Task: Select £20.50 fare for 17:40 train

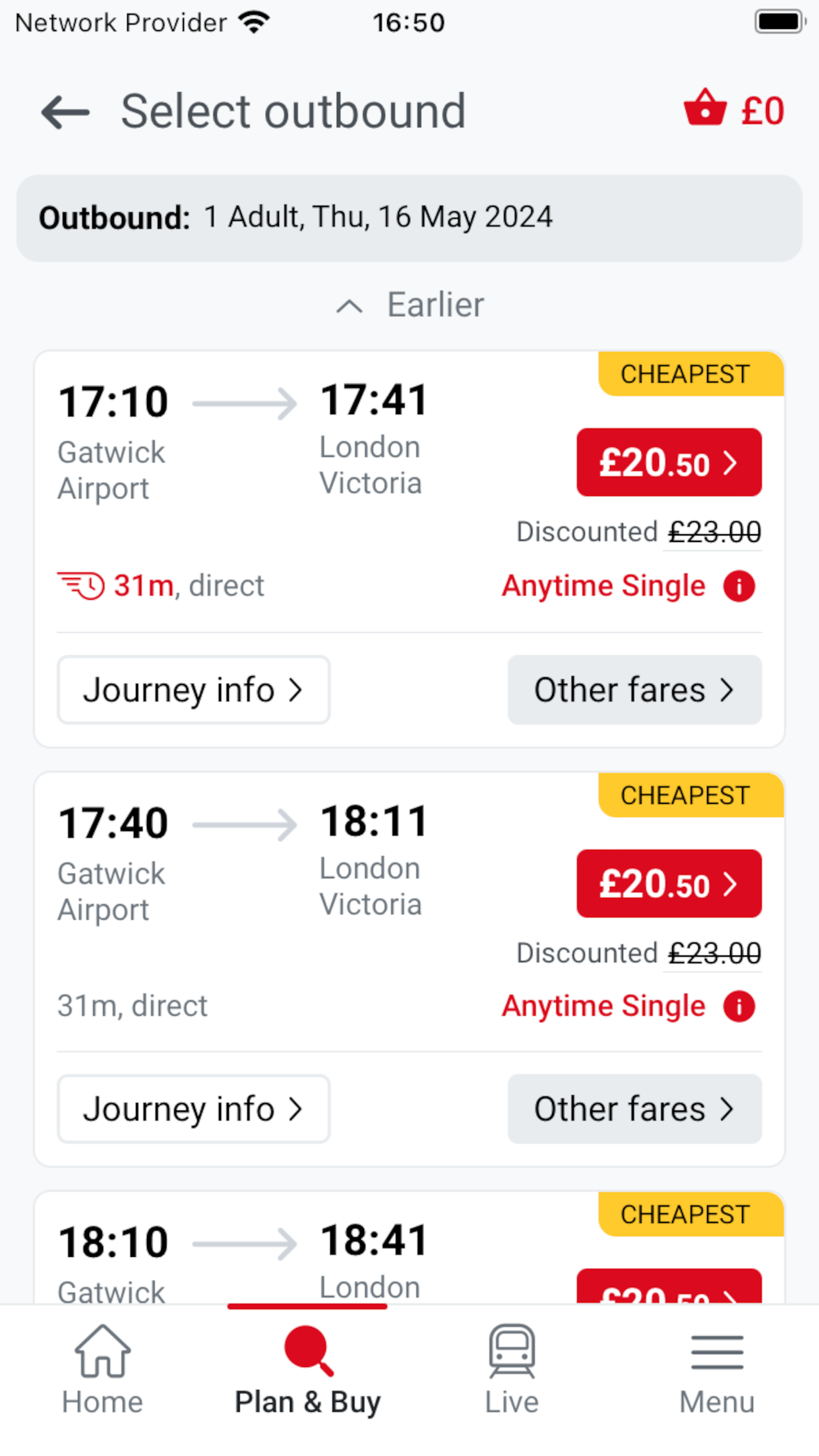Action: coord(669,884)
